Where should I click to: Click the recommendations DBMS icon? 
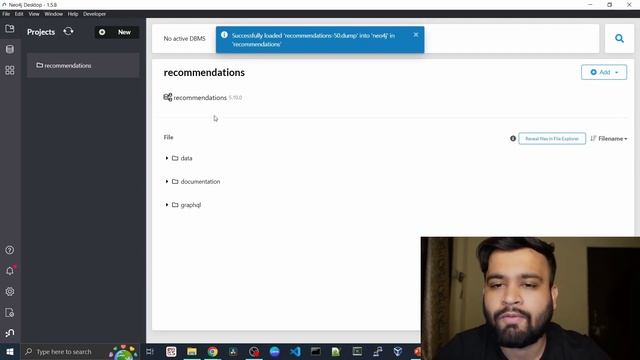tap(167, 97)
